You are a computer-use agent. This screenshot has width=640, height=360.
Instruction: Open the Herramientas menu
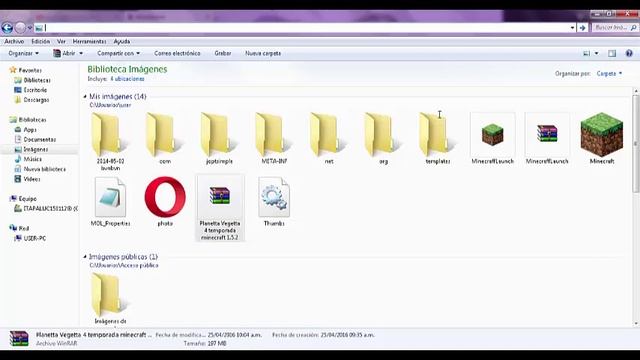coord(89,41)
